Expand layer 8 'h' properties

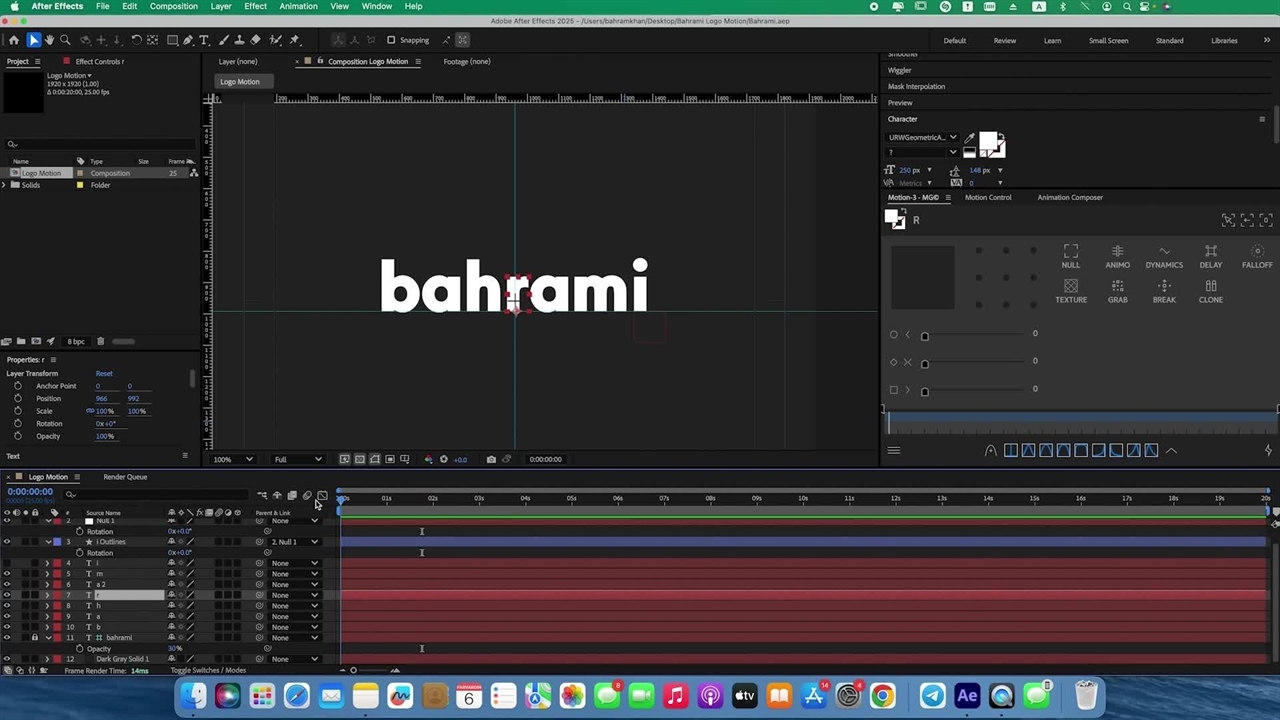click(47, 606)
